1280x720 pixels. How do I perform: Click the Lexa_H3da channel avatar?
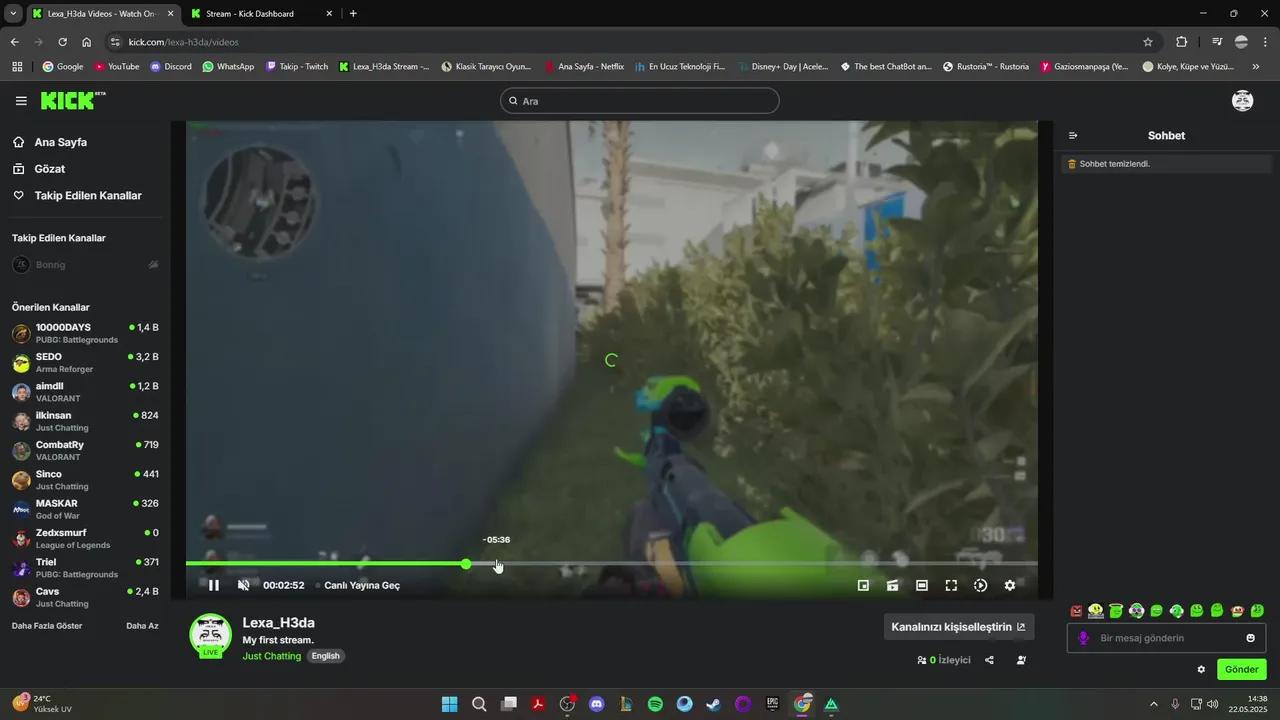tap(210, 636)
